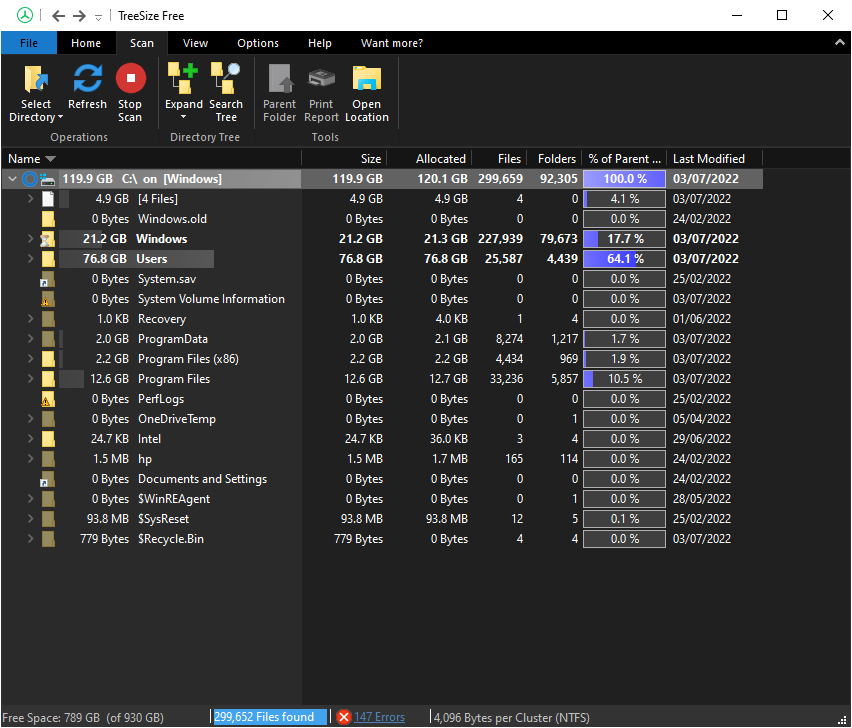Open Location in Explorer

(367, 92)
